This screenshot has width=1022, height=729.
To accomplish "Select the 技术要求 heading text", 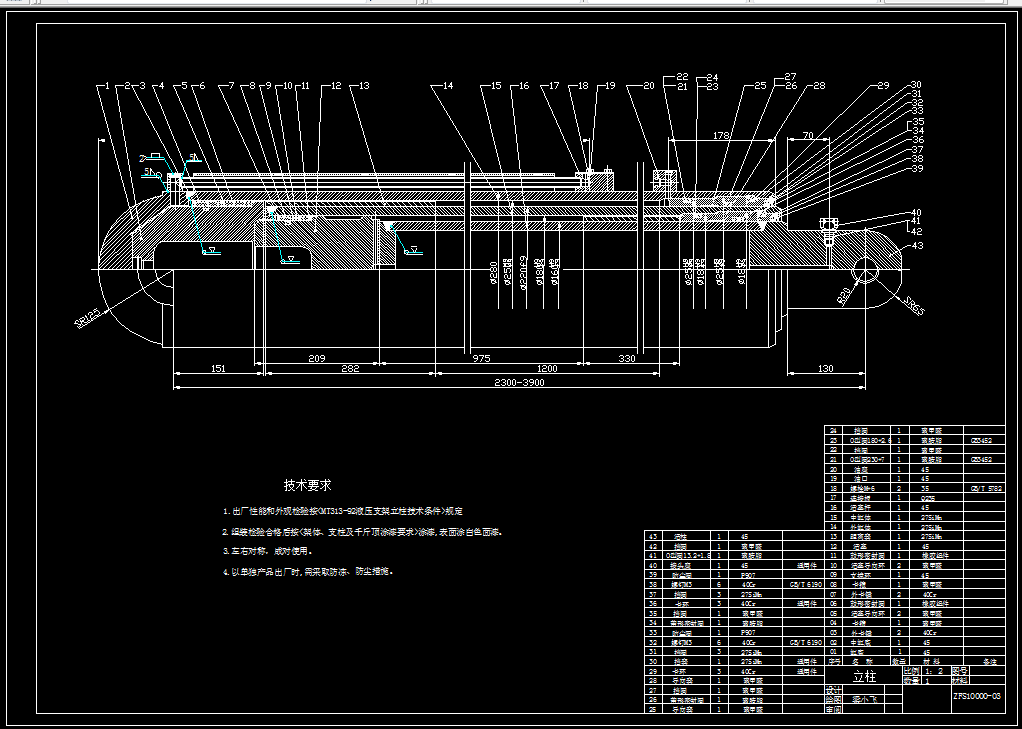I will [308, 485].
